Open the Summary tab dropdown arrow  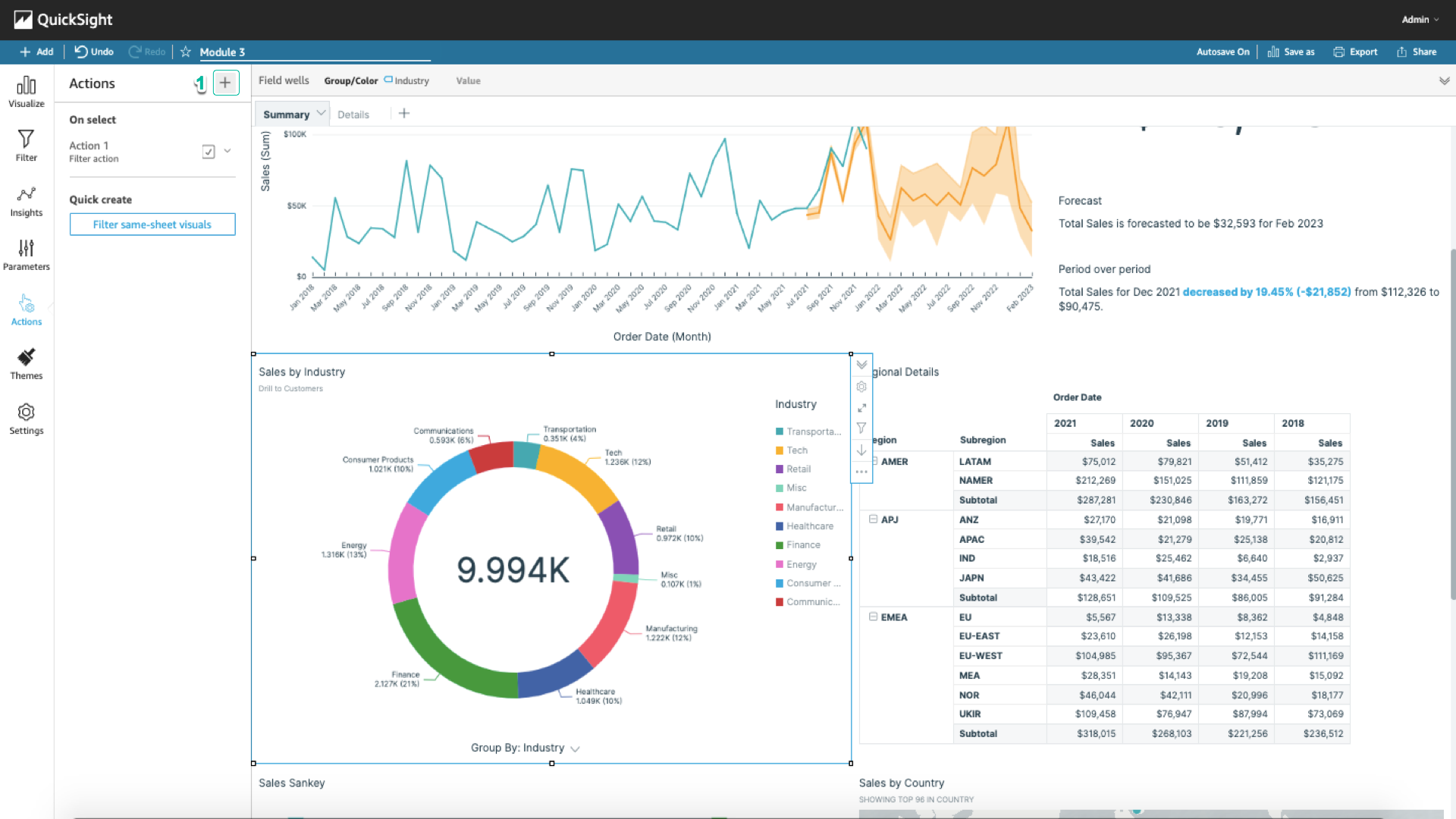point(321,113)
